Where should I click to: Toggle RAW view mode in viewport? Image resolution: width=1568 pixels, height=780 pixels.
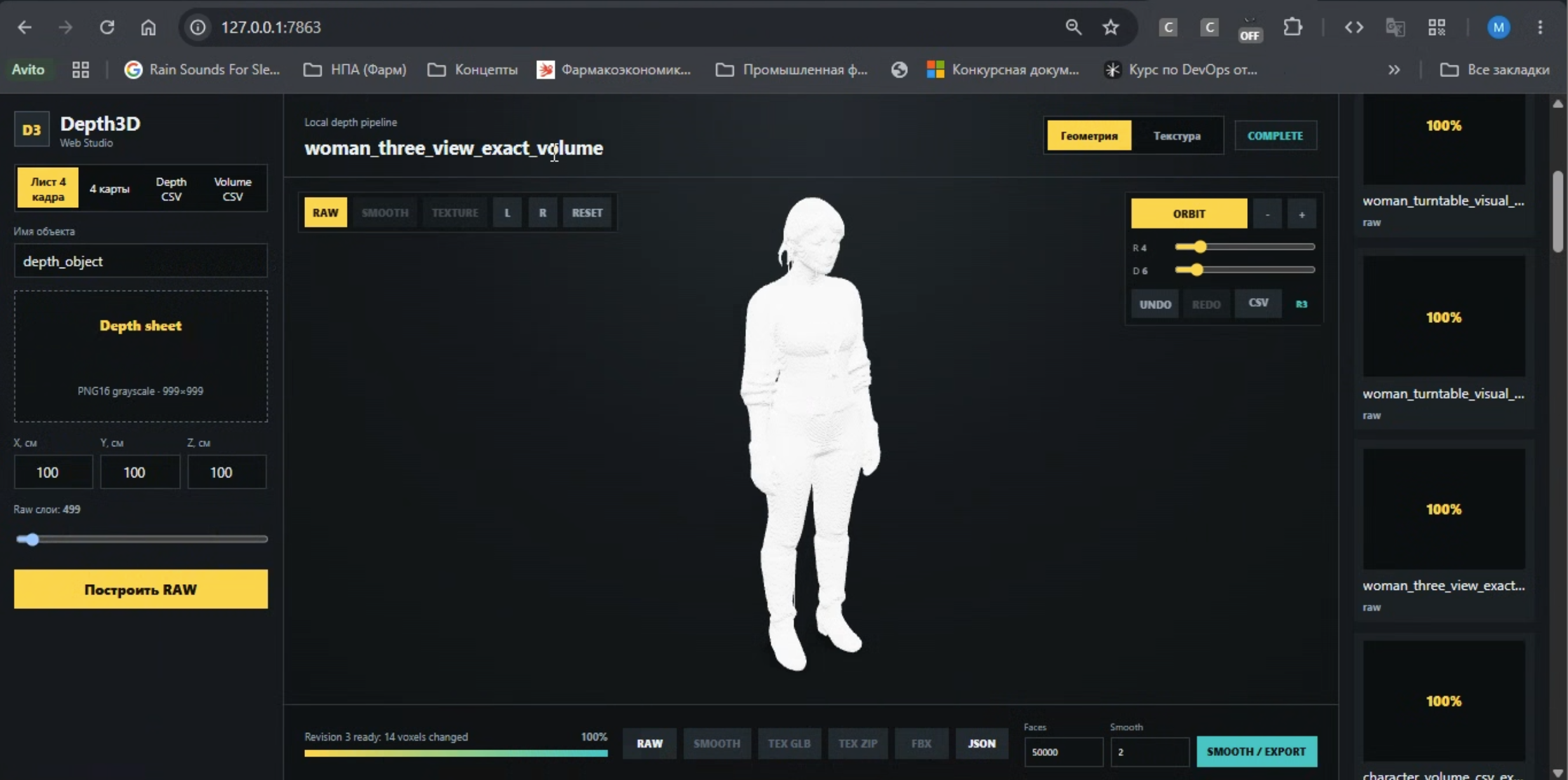(x=325, y=212)
